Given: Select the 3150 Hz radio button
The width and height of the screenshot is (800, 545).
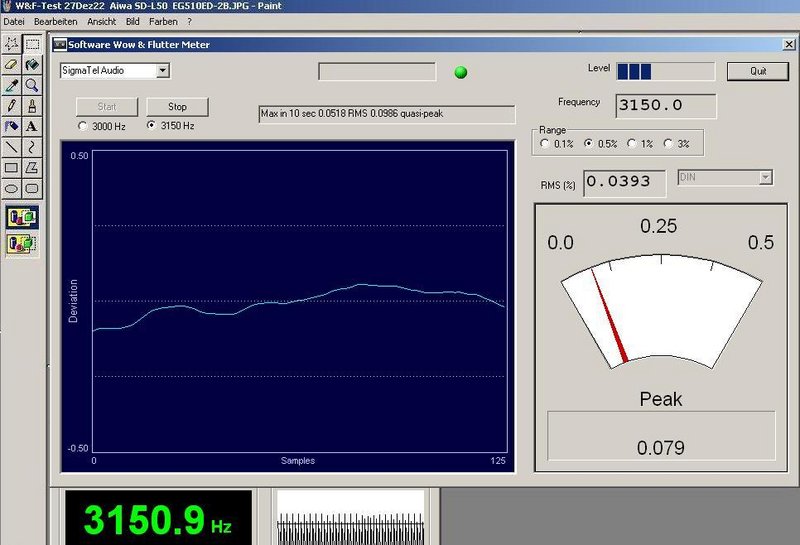Looking at the screenshot, I should click(151, 125).
